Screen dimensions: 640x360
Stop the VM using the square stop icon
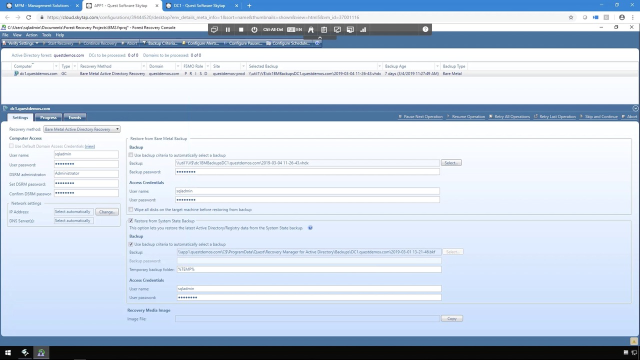point(241,29)
